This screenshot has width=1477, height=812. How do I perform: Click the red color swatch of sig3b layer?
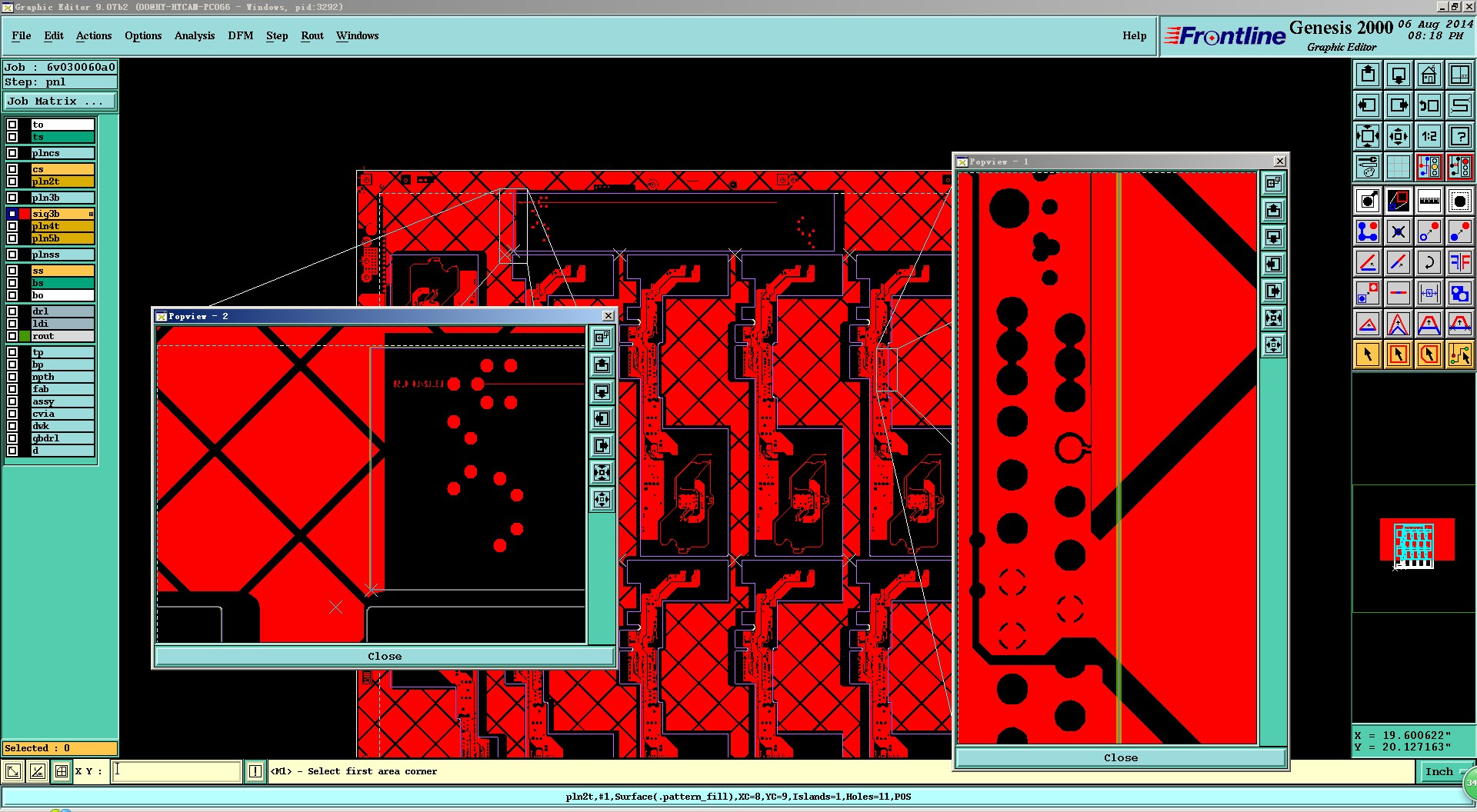tap(25, 214)
